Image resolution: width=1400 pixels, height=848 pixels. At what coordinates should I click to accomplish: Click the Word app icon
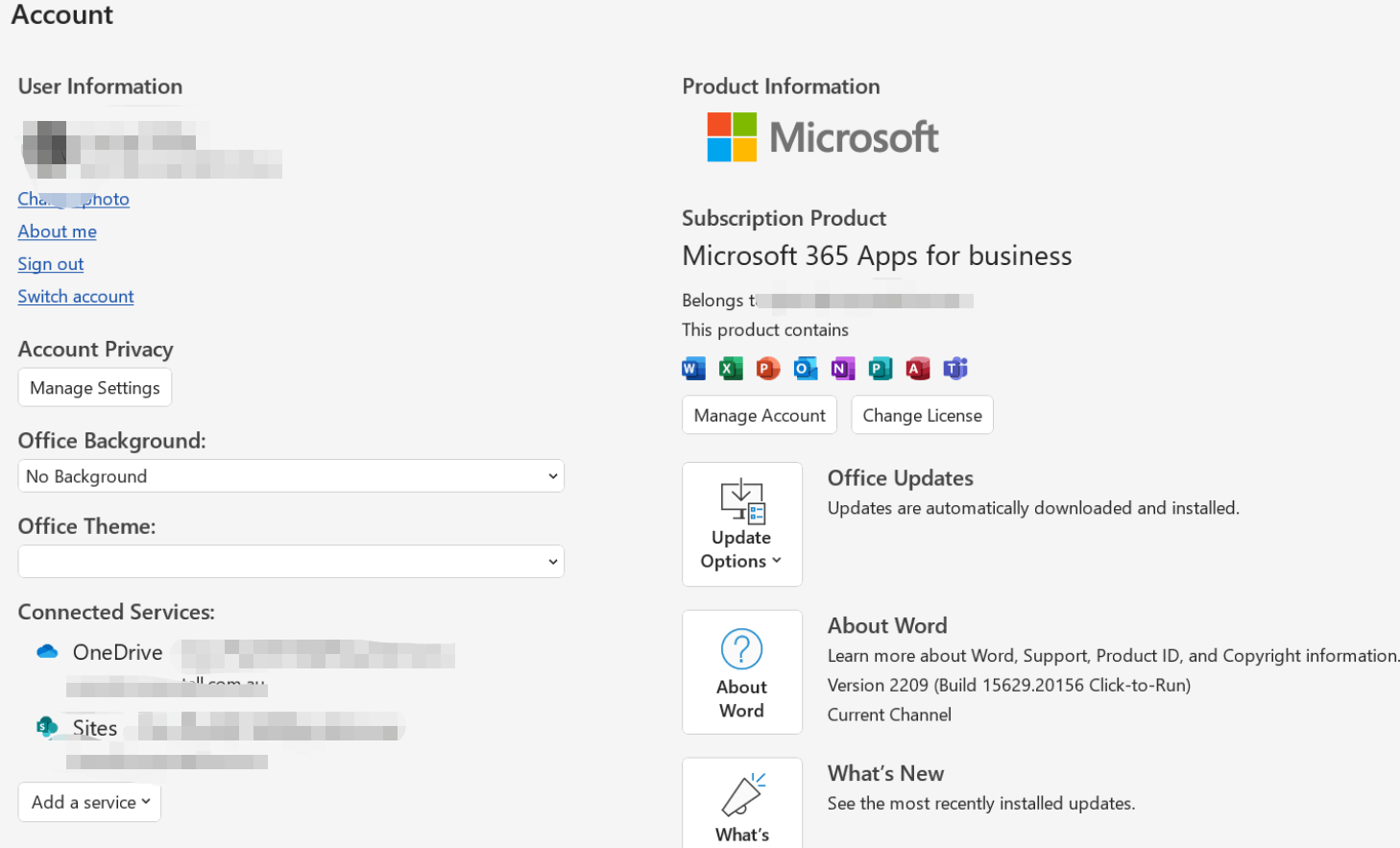[x=693, y=369]
